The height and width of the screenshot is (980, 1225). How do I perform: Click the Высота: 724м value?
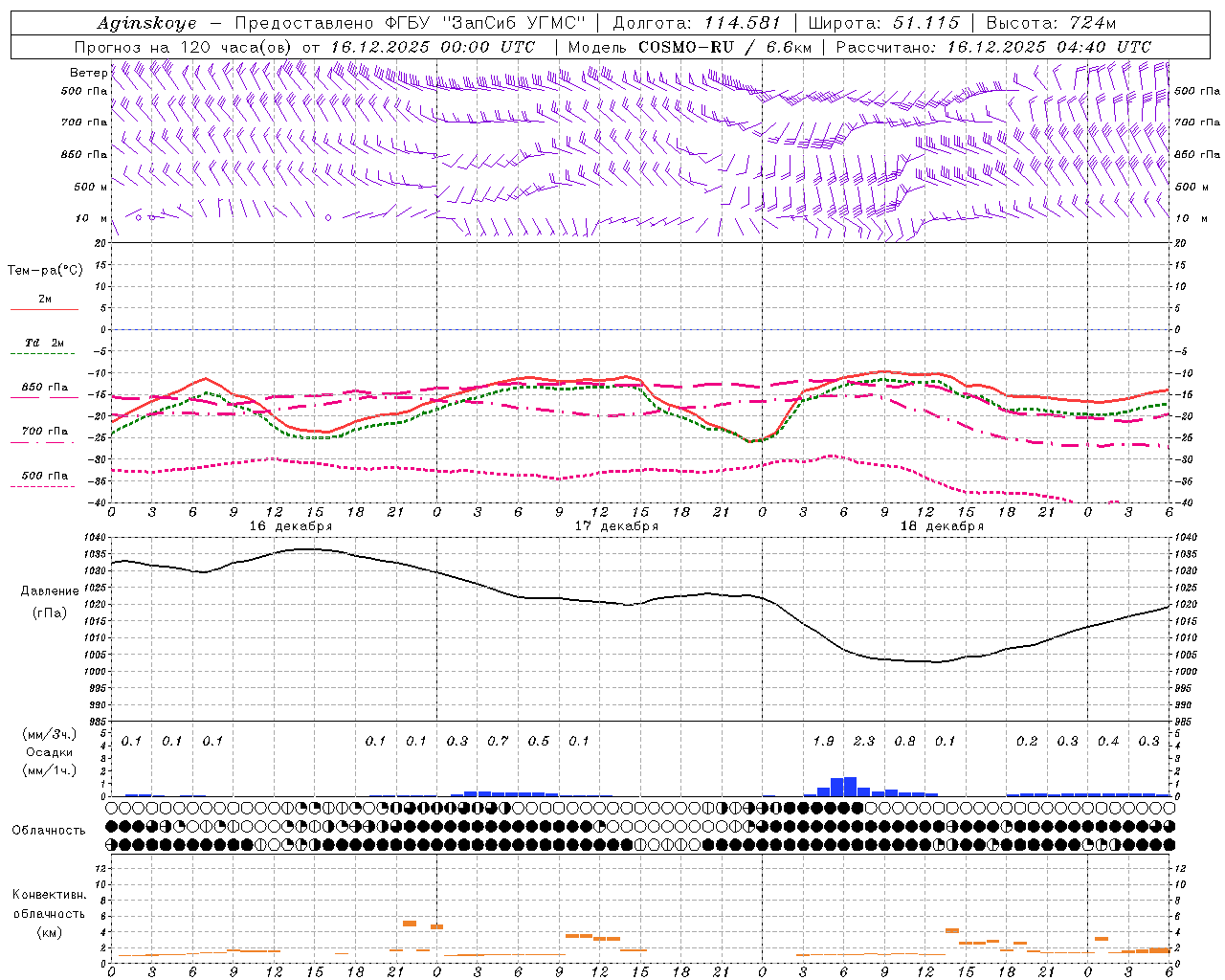click(x=1051, y=23)
